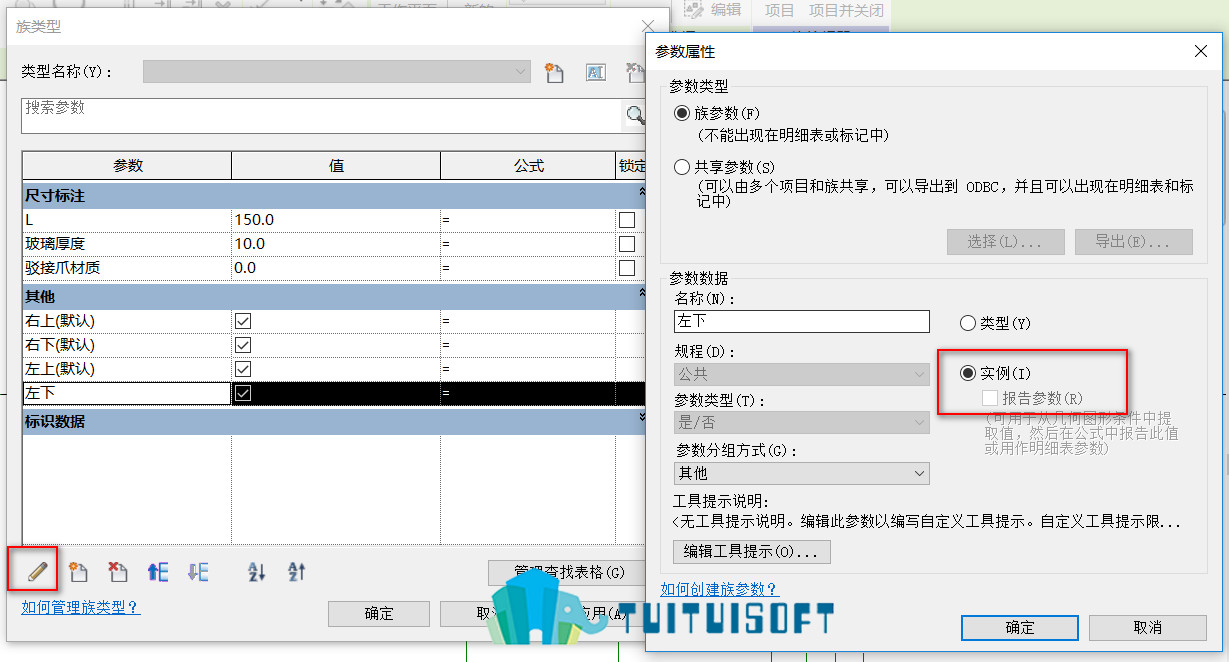
Task: Toggle the 右上(默认) checkbox
Action: pos(243,321)
